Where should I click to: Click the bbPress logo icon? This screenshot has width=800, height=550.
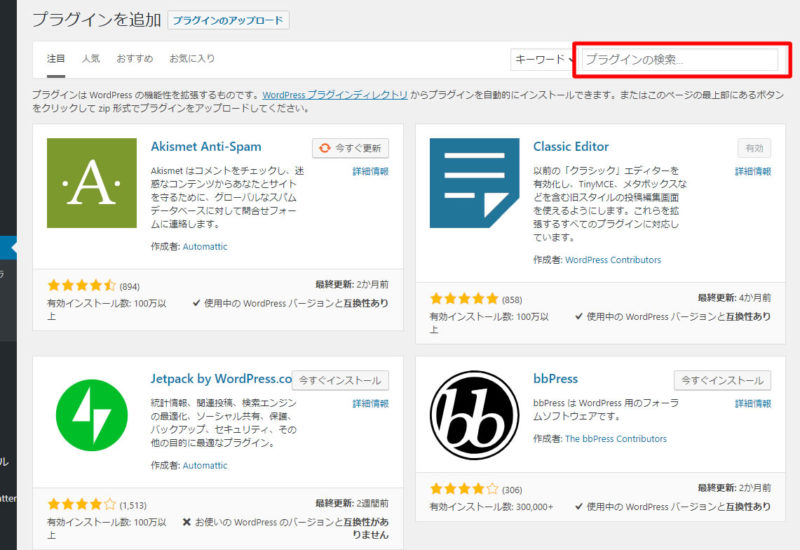(474, 415)
